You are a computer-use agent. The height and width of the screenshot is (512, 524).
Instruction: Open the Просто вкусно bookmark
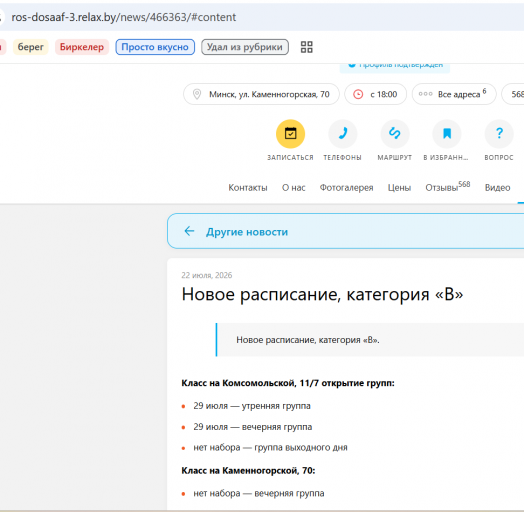click(155, 47)
